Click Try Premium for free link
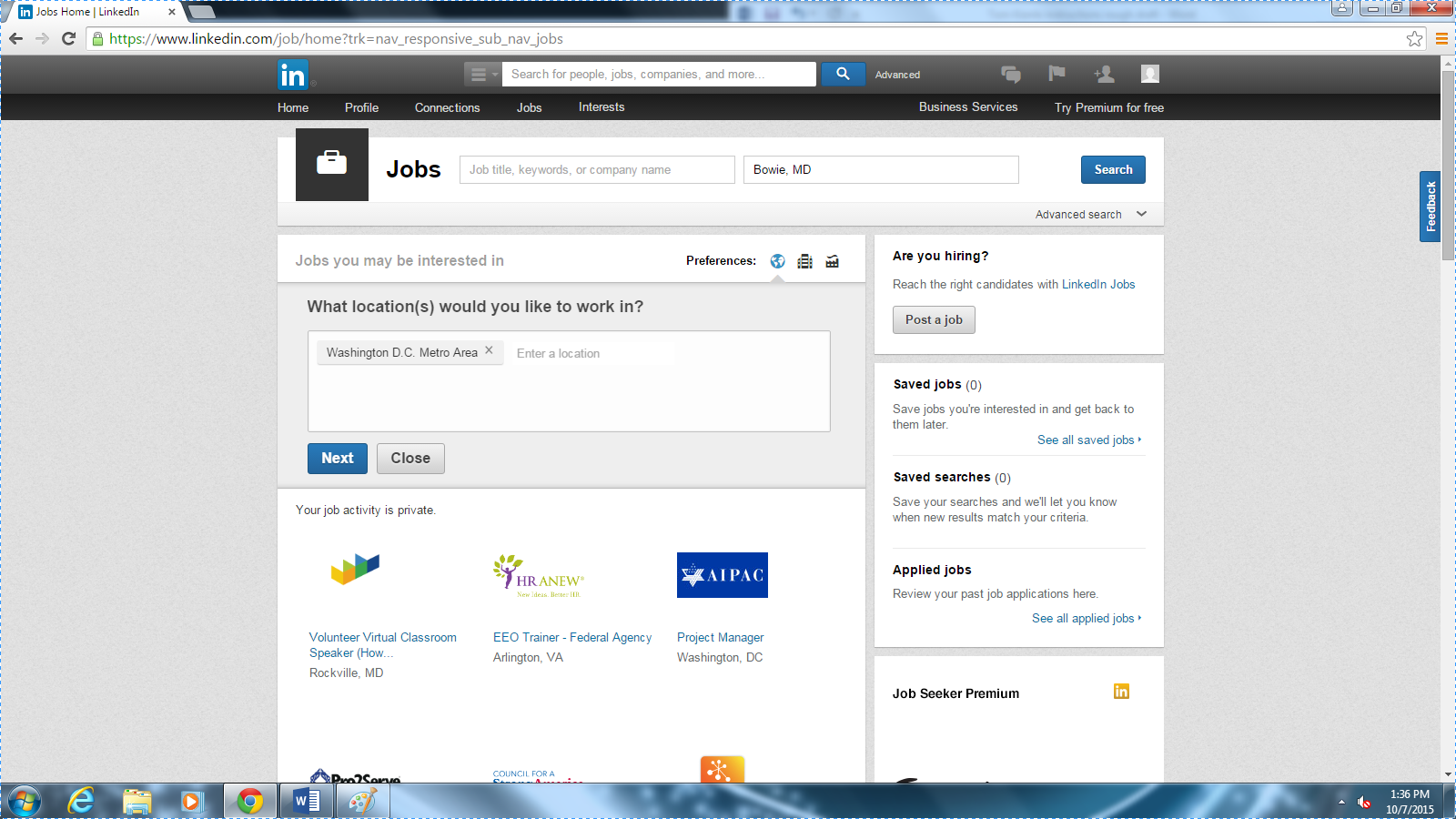The height and width of the screenshot is (819, 1456). point(1109,107)
